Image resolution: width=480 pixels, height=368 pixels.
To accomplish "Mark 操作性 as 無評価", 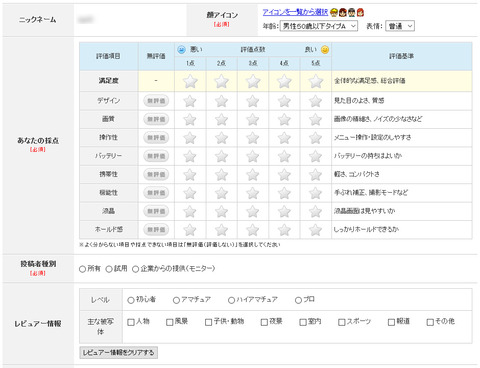I will point(156,138).
